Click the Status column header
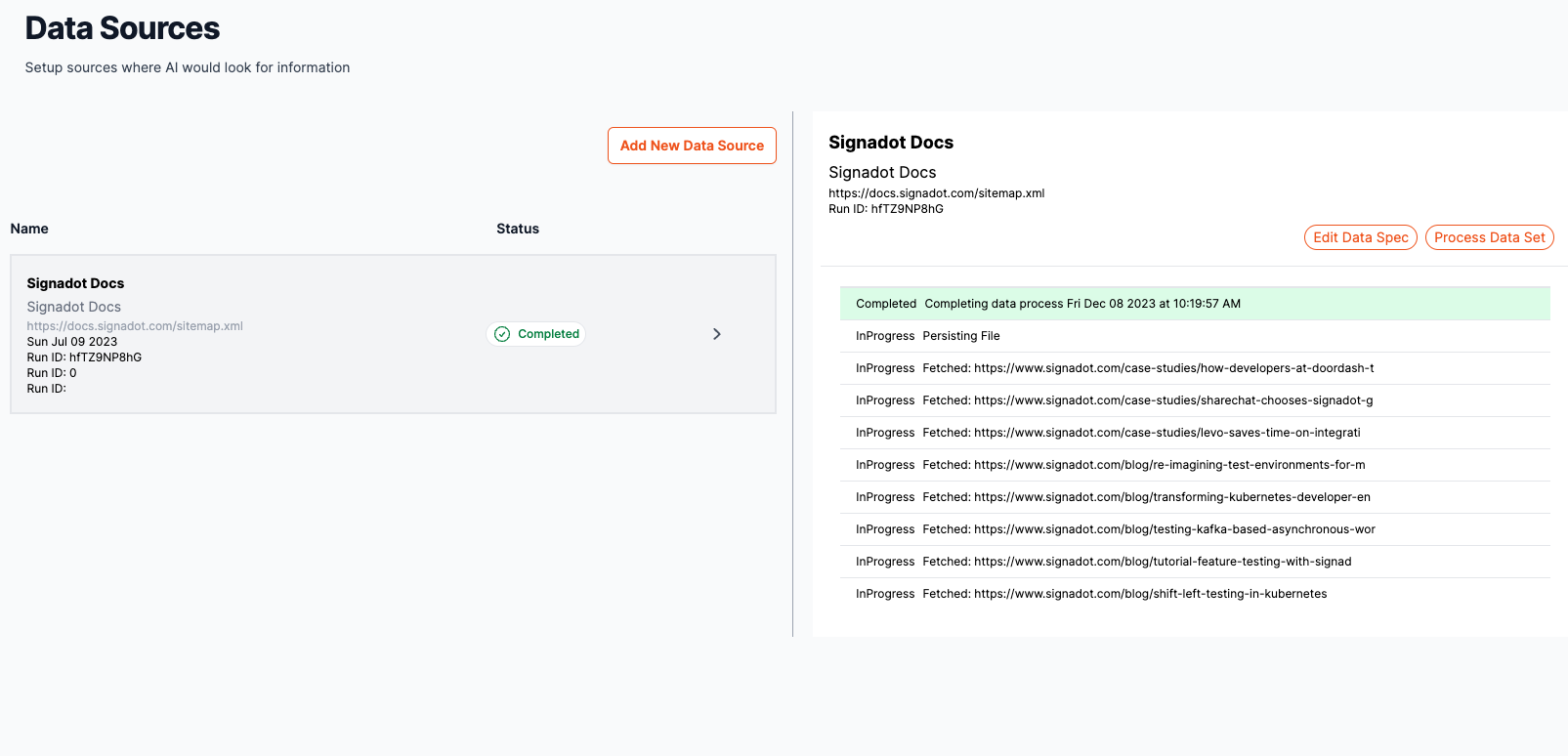The image size is (1568, 756). (x=517, y=229)
